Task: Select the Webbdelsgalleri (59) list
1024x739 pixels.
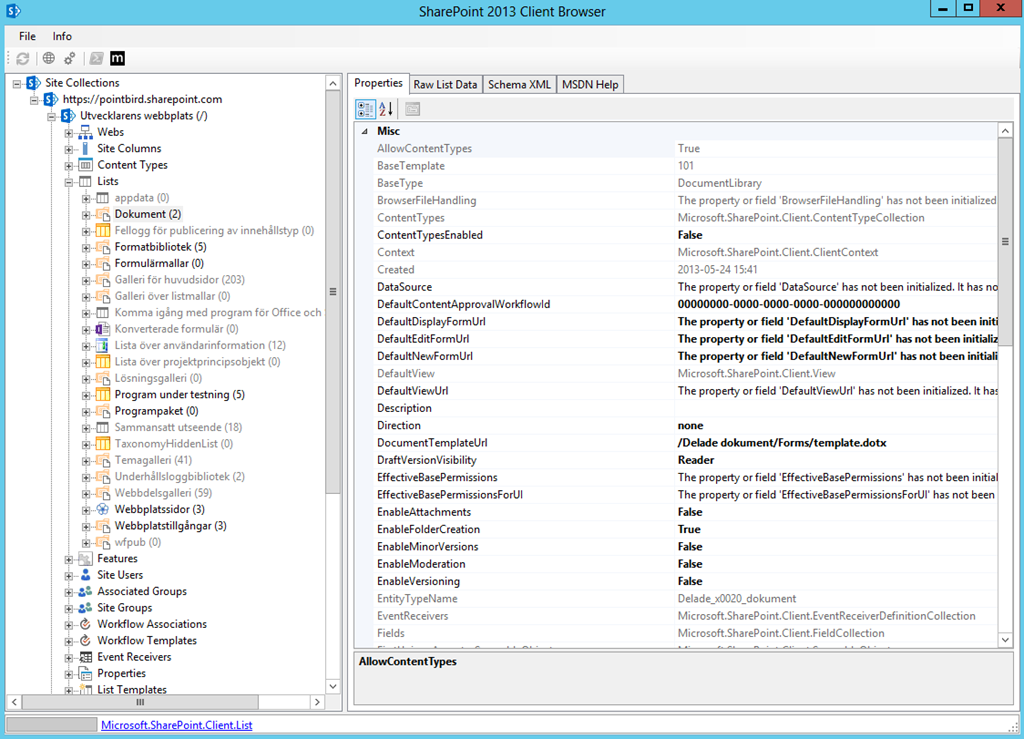Action: 163,493
